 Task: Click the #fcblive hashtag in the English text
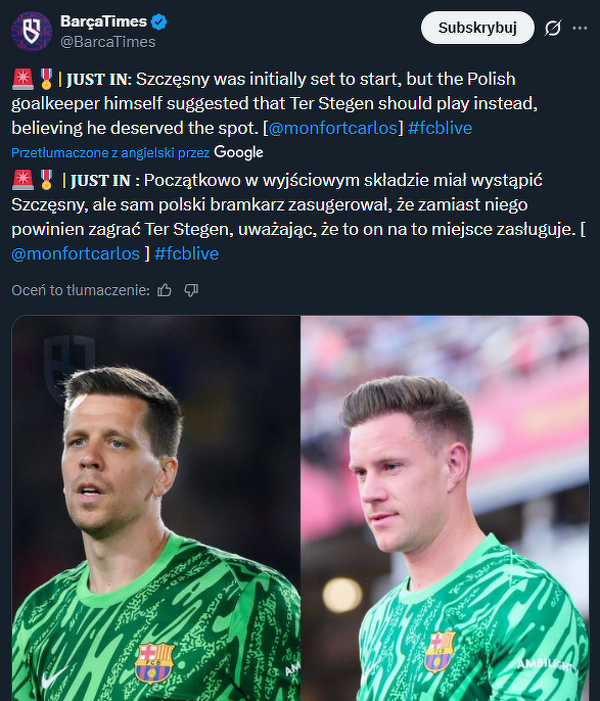click(x=440, y=128)
